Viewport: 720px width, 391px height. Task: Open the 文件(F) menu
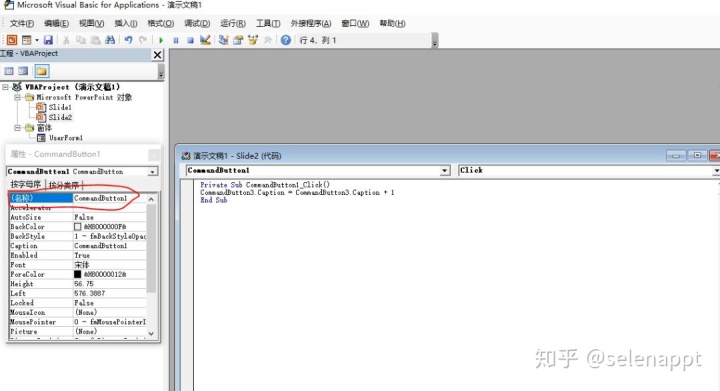22,23
